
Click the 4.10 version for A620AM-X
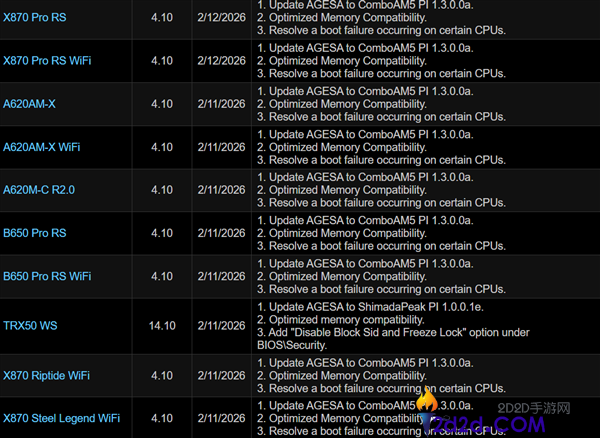click(161, 104)
